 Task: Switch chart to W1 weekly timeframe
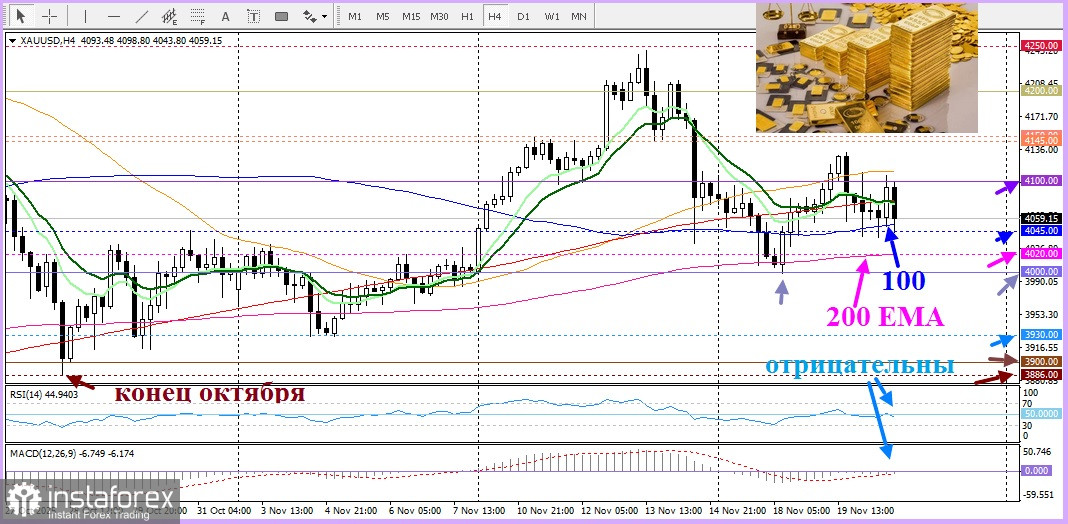tap(552, 16)
